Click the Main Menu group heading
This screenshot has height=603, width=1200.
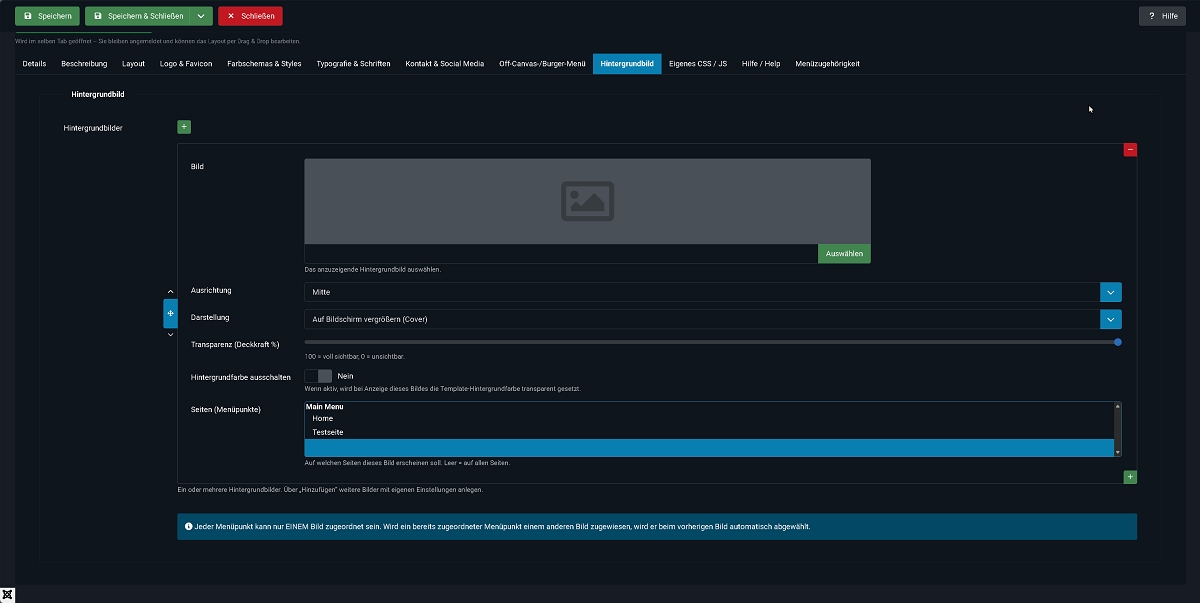(x=324, y=407)
